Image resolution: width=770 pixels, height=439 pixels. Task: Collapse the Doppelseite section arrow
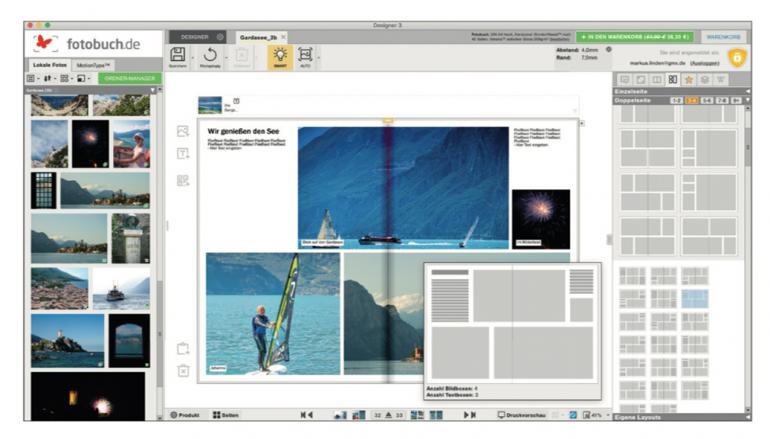tap(747, 100)
